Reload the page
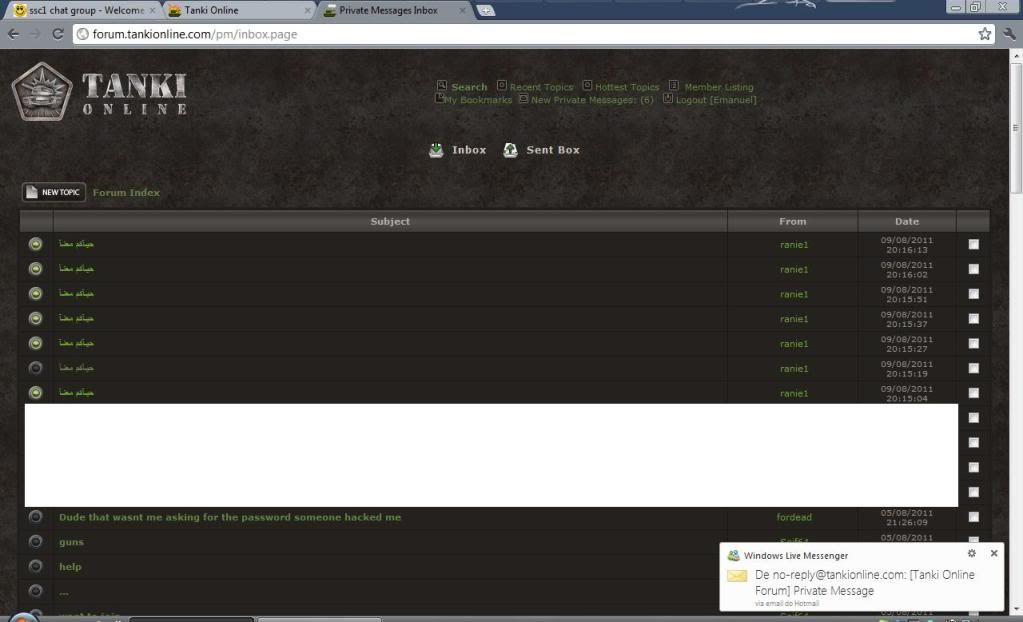Screen dimensions: 1023x622 [x=58, y=34]
